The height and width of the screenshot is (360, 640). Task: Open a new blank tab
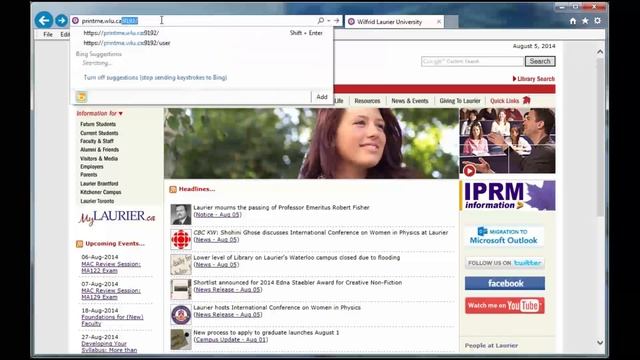[451, 22]
